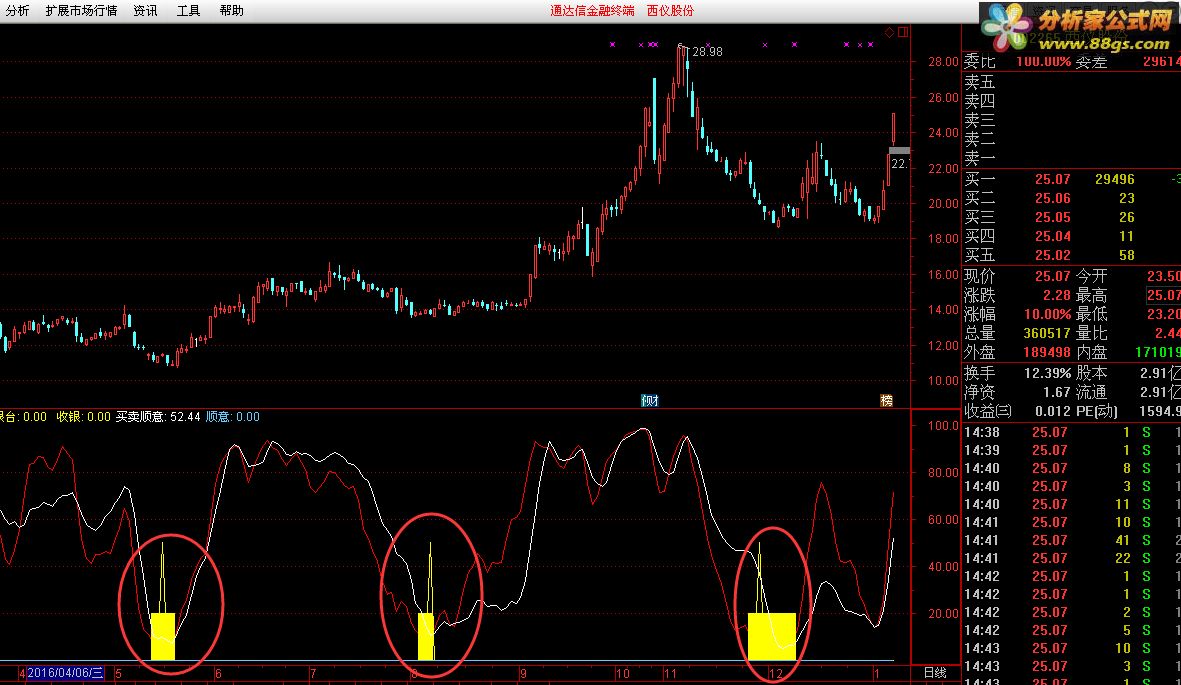Click the blue 预财 marker under the chart

649,400
